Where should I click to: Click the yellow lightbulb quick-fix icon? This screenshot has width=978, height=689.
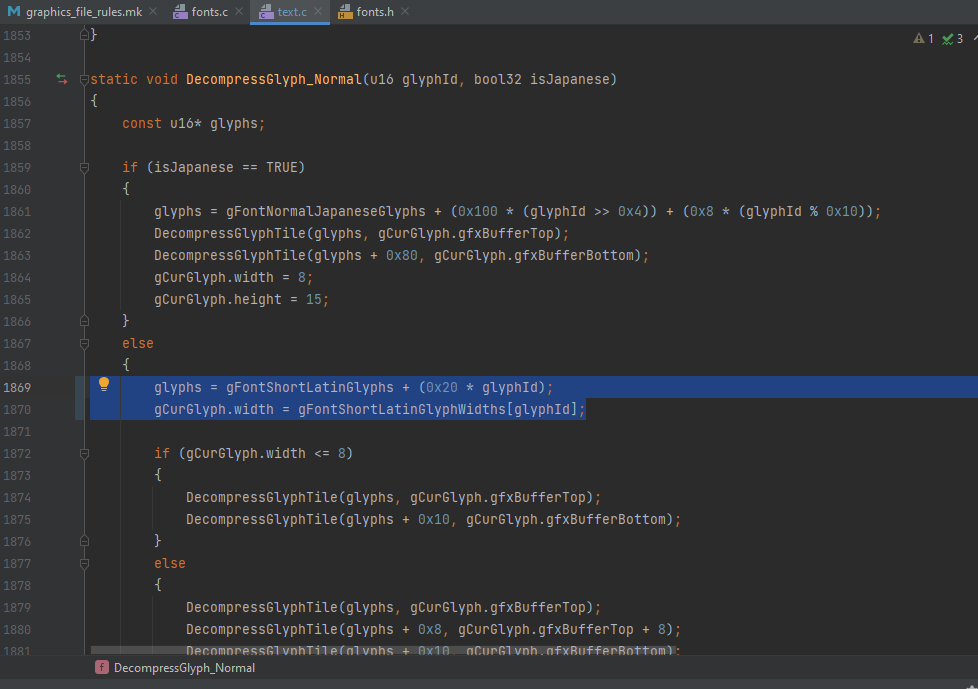[x=103, y=385]
